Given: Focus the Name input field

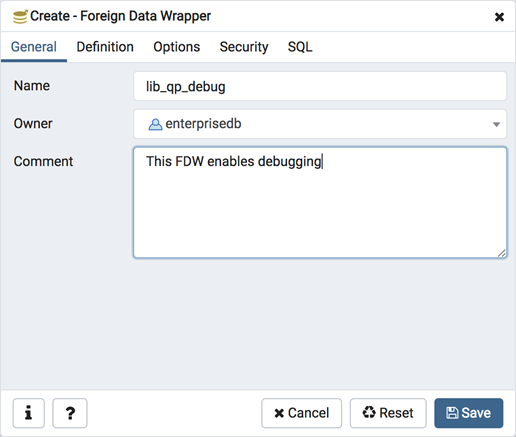Looking at the screenshot, I should coord(320,86).
